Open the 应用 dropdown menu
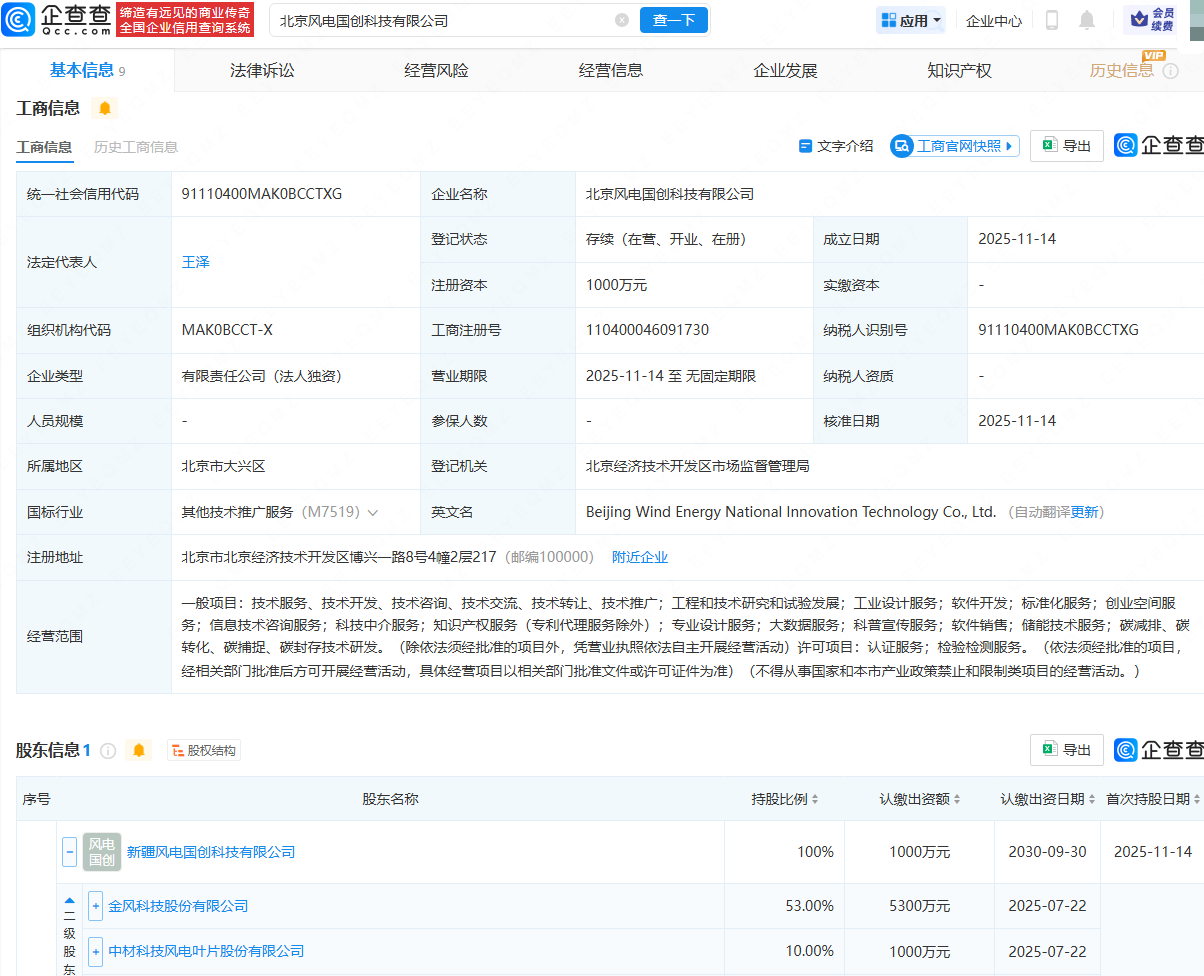Viewport: 1204px width, 976px height. coord(910,20)
